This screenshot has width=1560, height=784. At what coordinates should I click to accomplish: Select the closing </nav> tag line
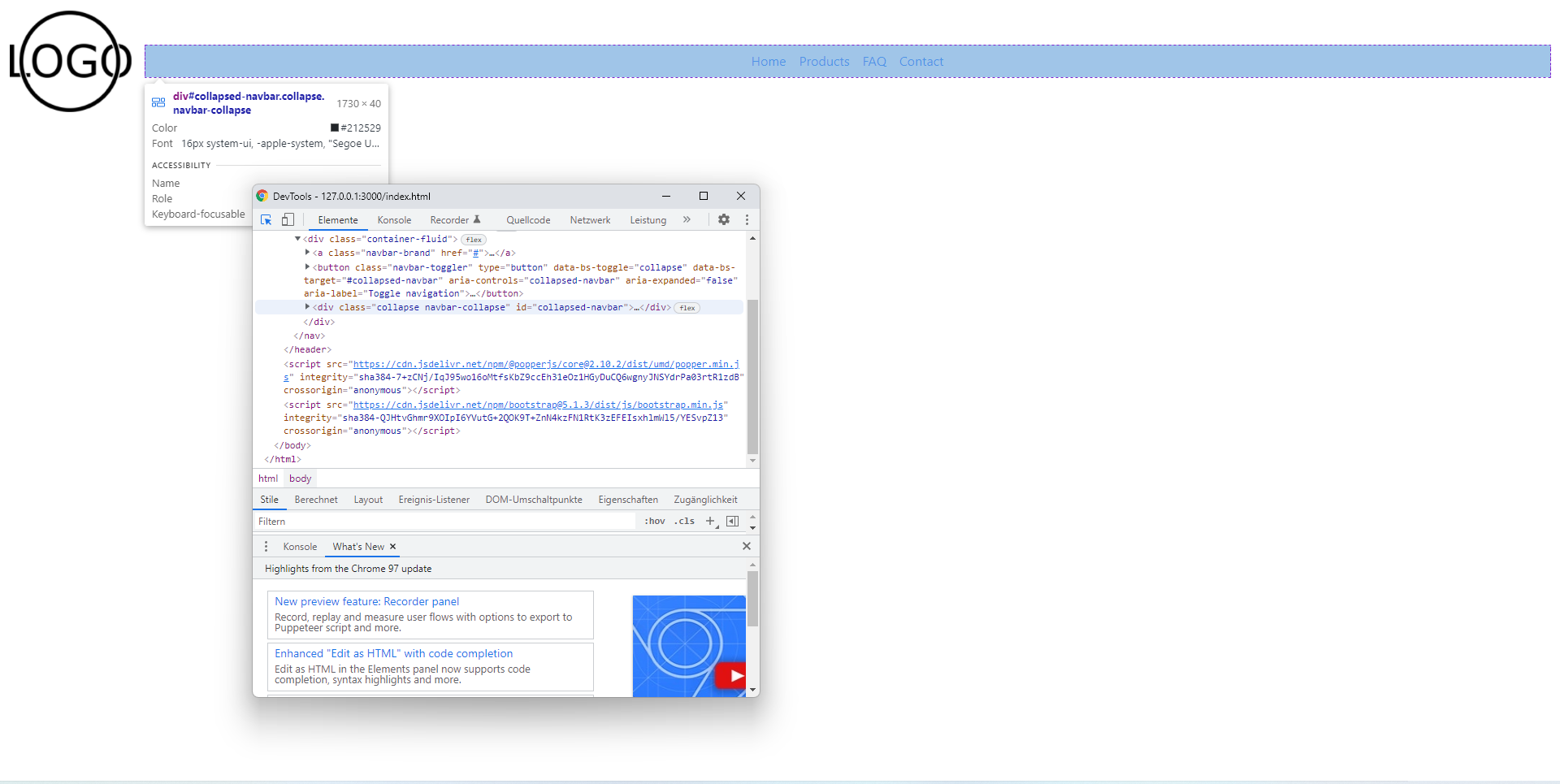click(309, 336)
